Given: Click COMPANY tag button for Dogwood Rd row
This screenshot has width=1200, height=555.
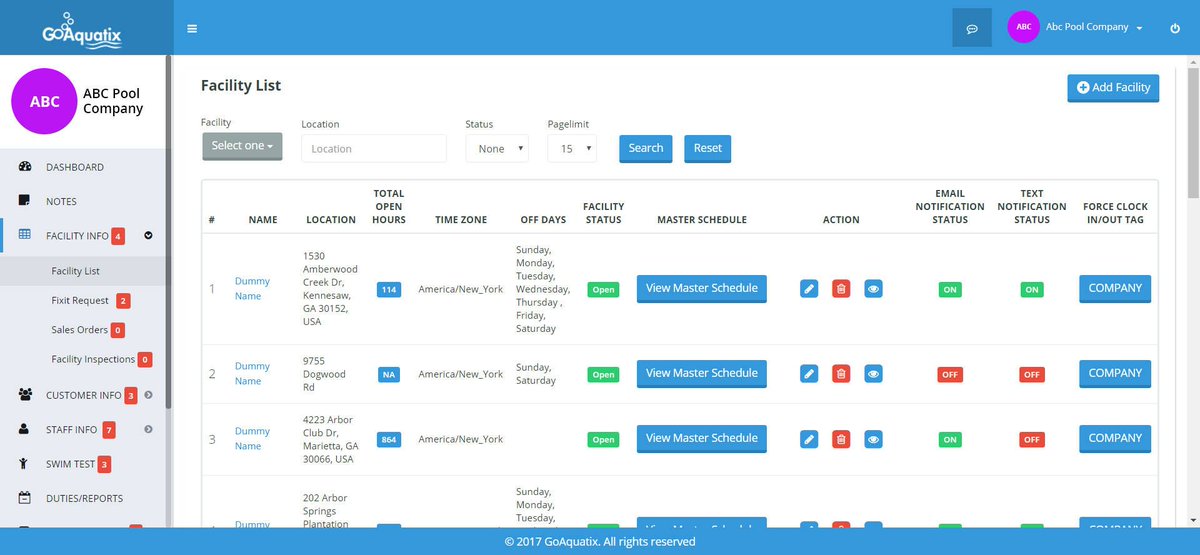Looking at the screenshot, I should (1115, 373).
